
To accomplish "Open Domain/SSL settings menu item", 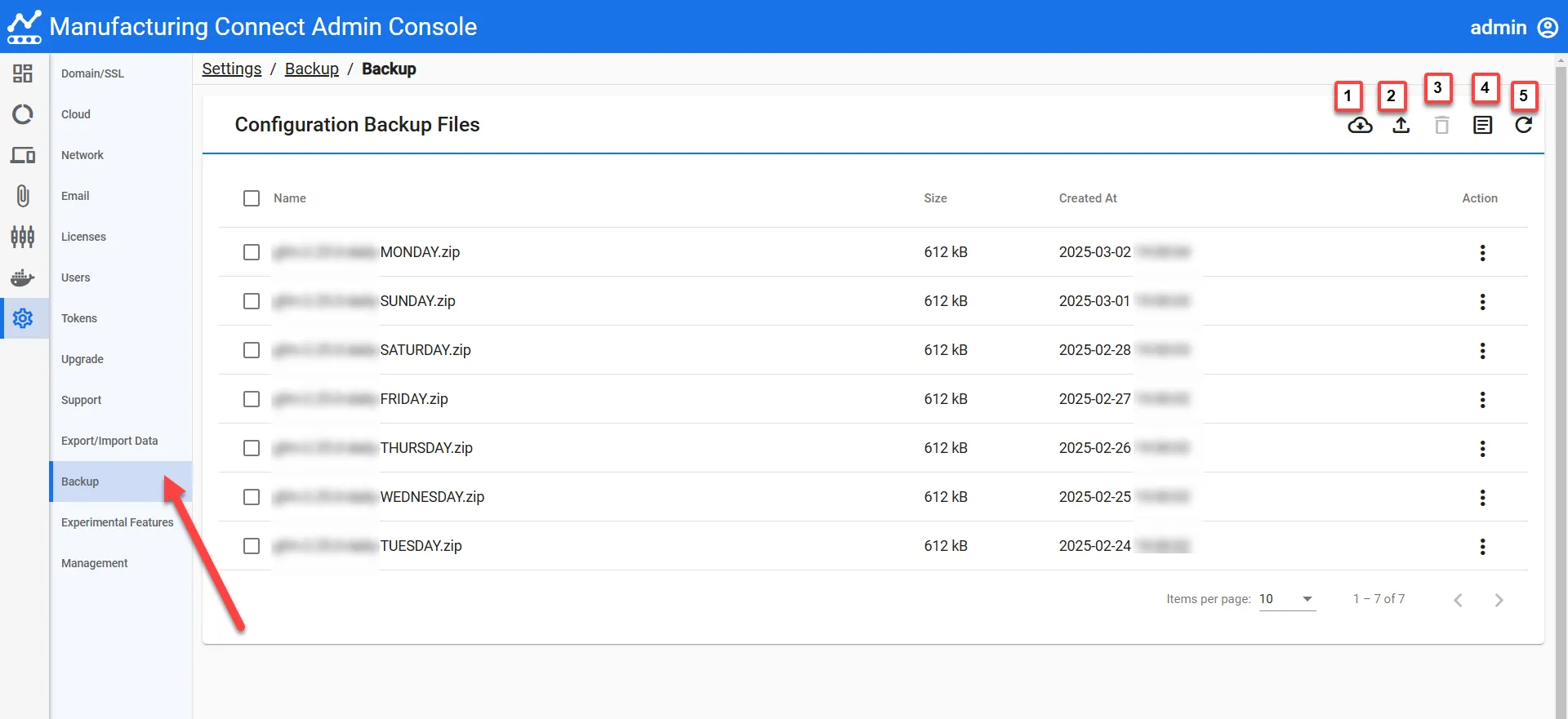I will click(121, 73).
